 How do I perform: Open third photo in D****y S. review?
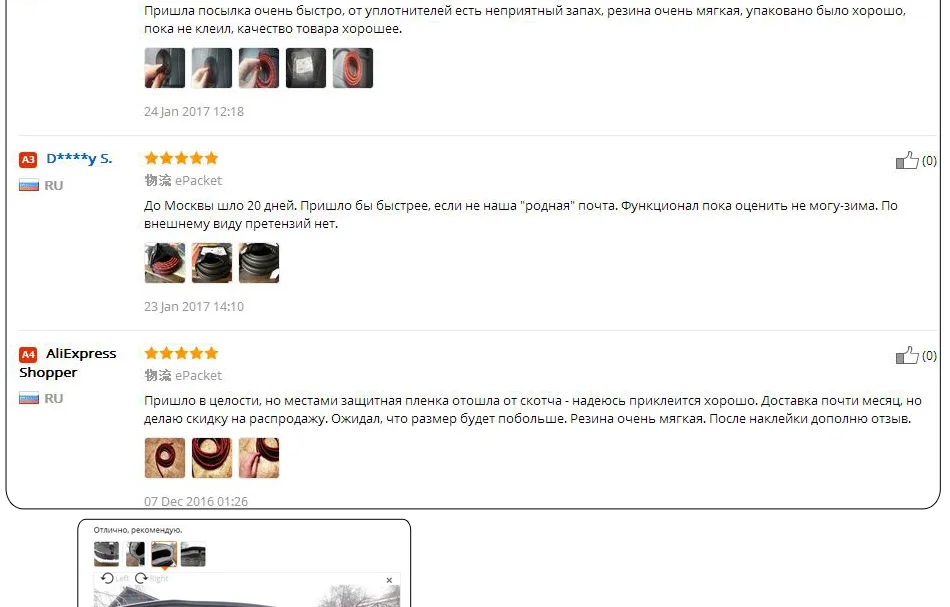[259, 263]
